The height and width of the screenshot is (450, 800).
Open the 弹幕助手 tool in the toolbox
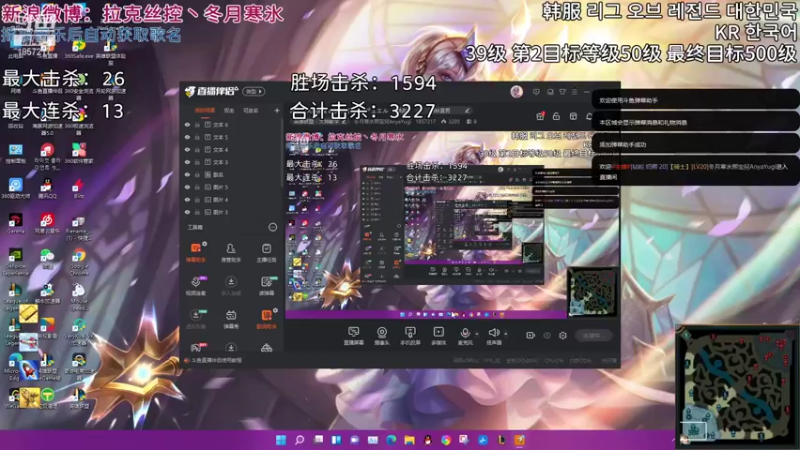196,253
